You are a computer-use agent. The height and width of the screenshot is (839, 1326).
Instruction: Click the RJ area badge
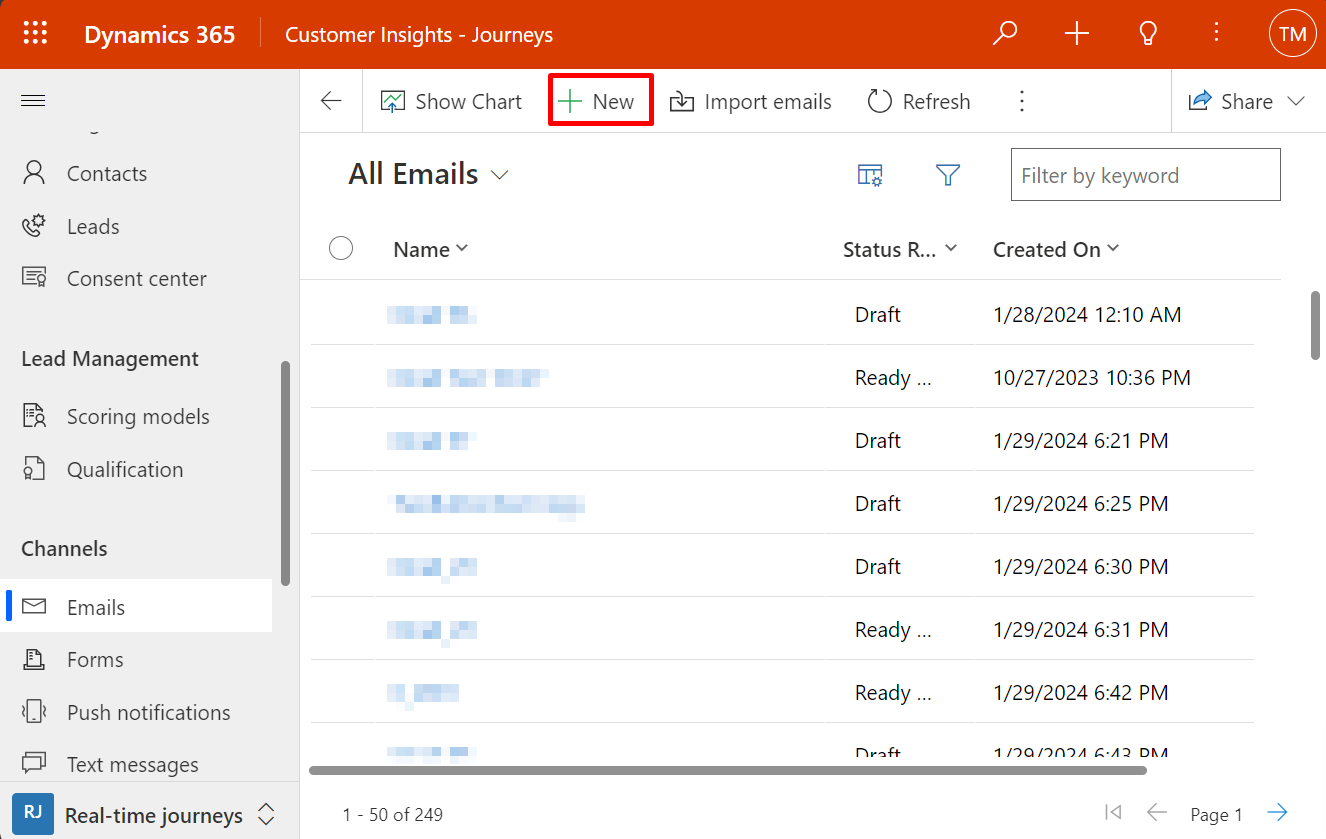click(x=33, y=814)
